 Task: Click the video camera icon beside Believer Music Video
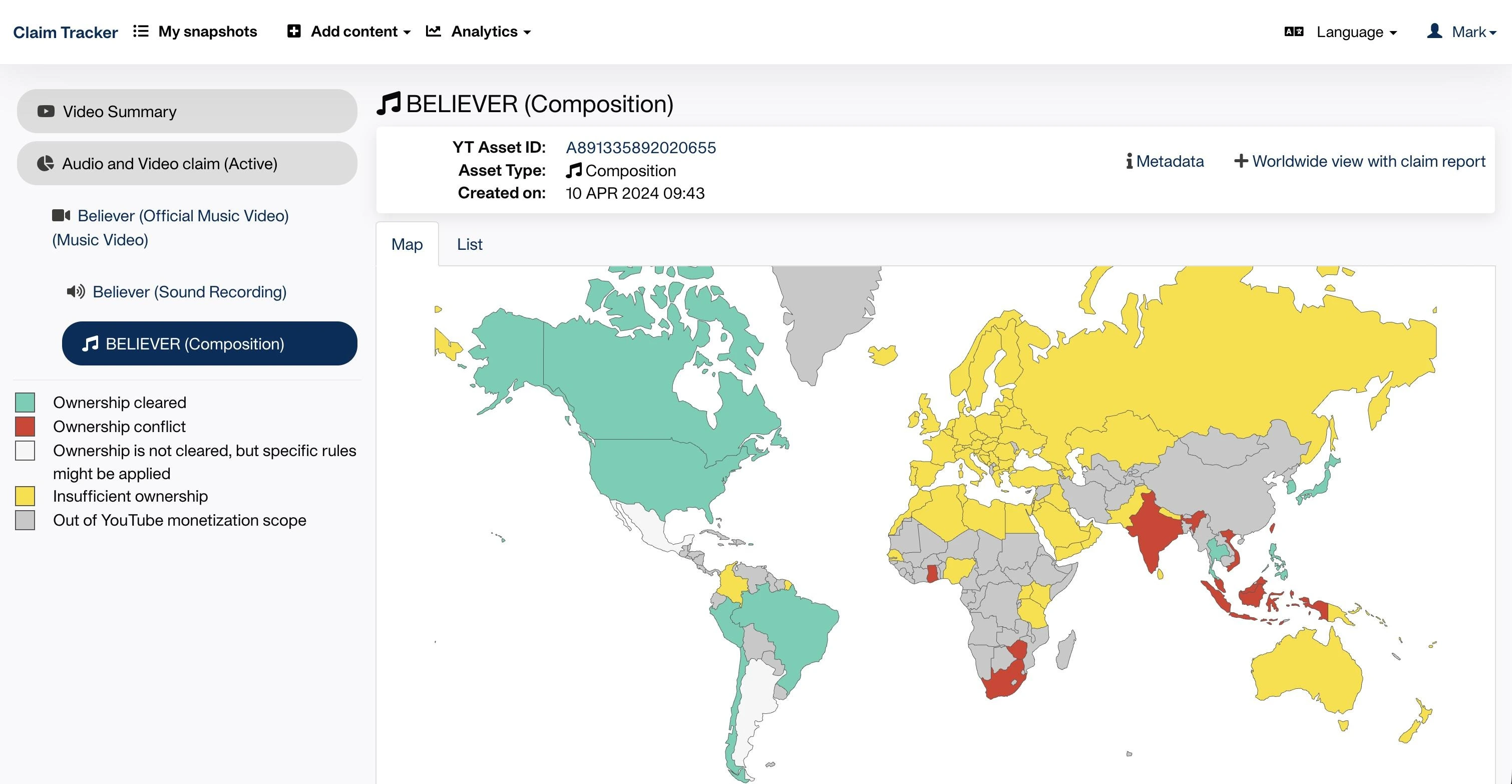tap(61, 215)
